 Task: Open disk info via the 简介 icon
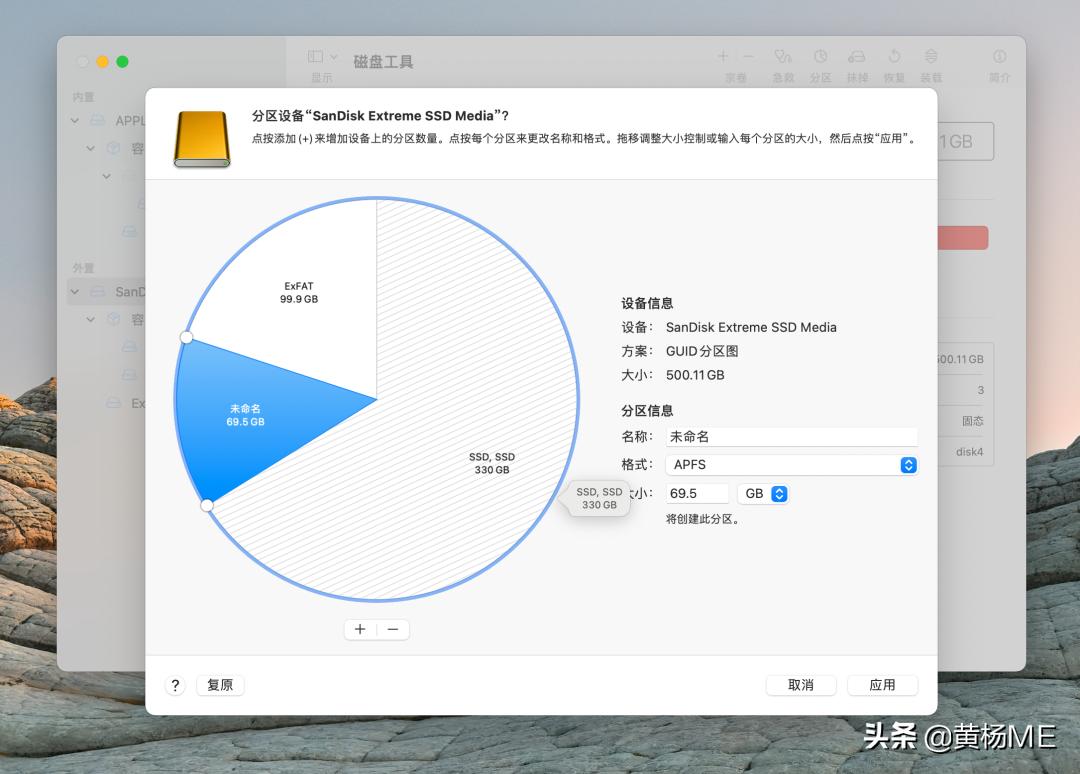pos(999,57)
